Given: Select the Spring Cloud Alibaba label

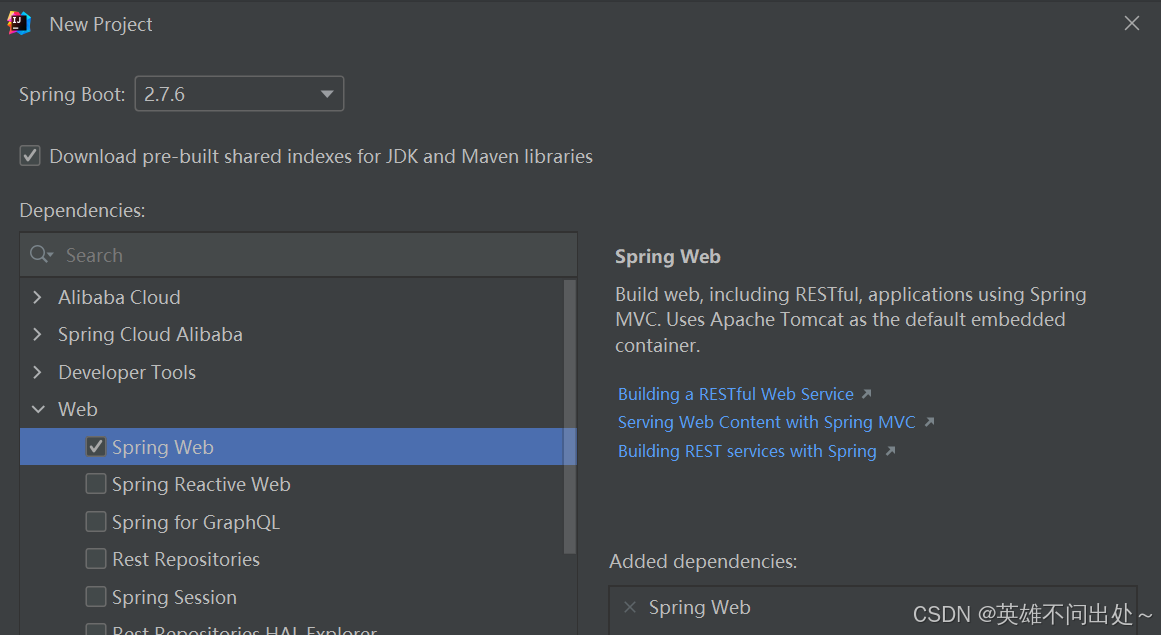Looking at the screenshot, I should tap(150, 335).
